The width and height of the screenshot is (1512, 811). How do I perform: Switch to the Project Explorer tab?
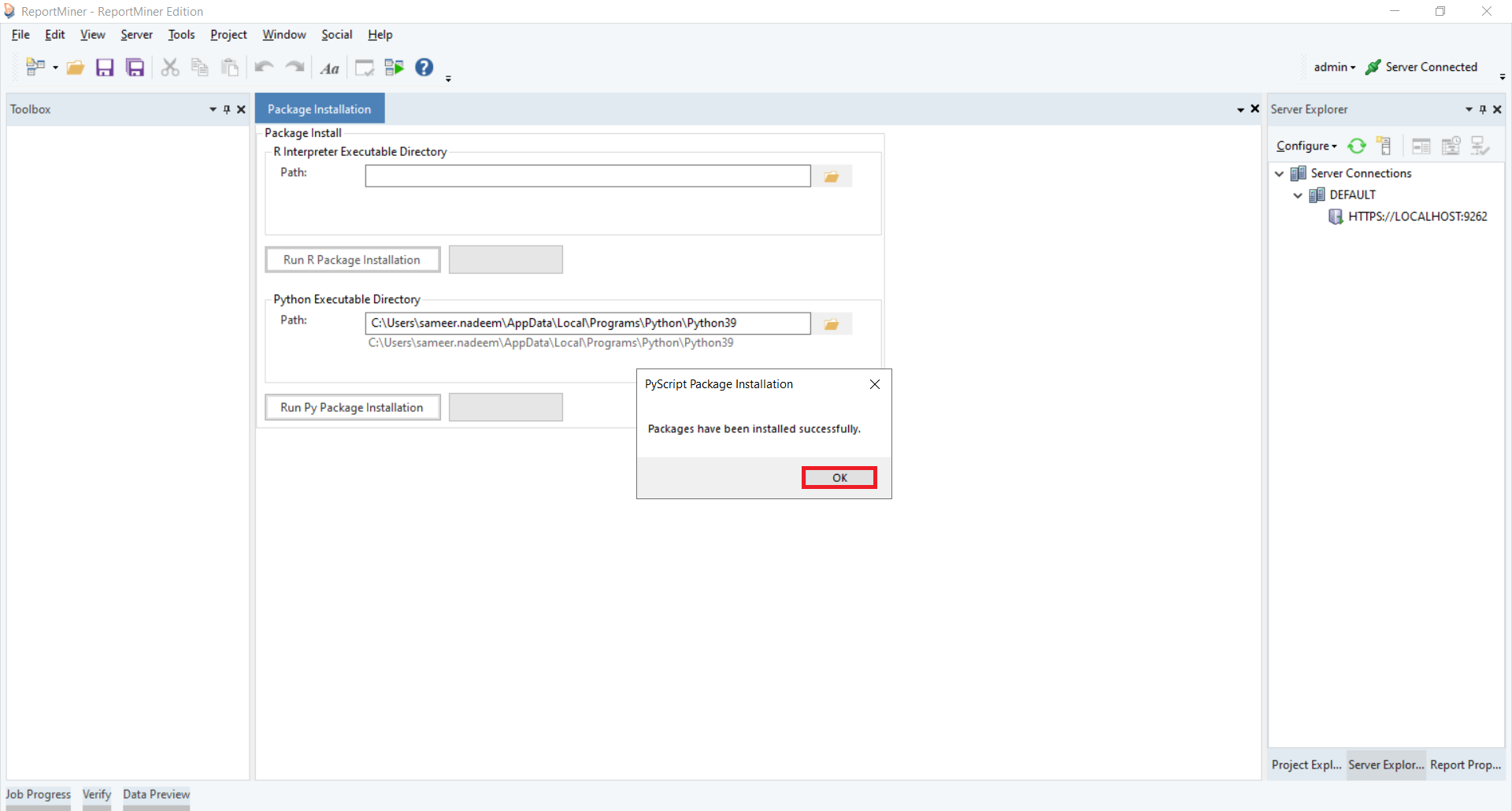1306,765
